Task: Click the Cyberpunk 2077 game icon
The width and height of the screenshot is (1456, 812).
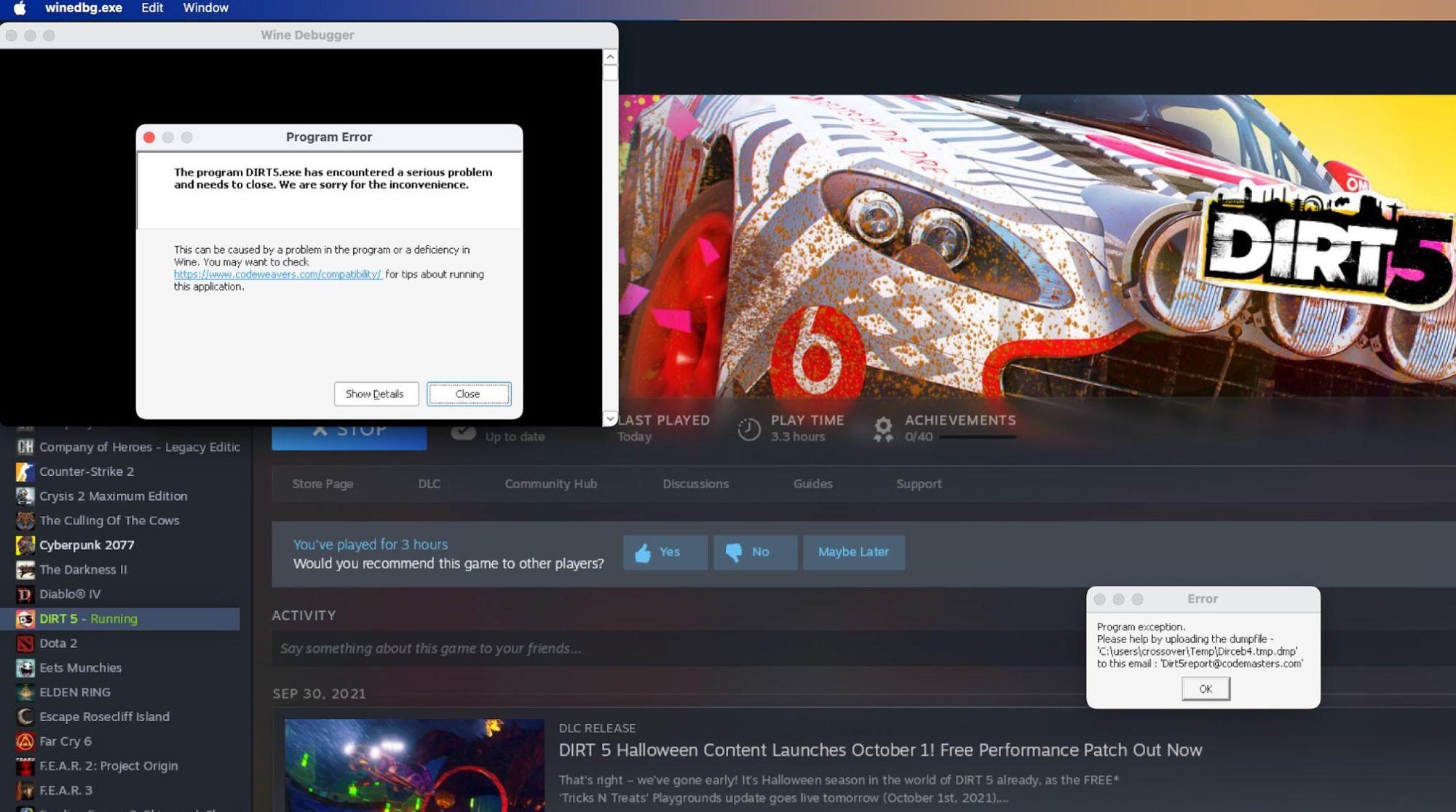Action: pyautogui.click(x=25, y=545)
